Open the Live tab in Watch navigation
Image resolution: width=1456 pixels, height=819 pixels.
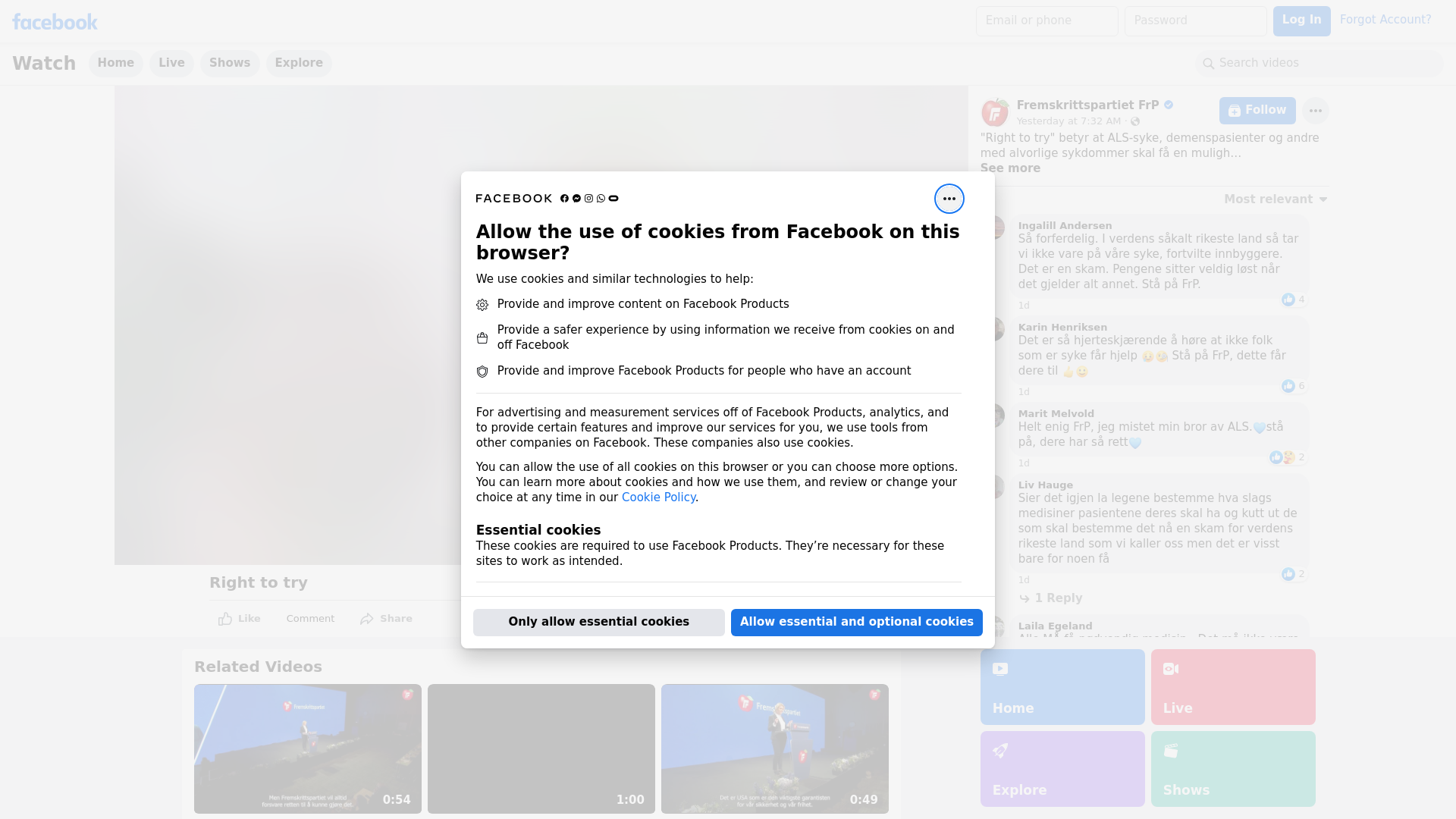pos(171,63)
